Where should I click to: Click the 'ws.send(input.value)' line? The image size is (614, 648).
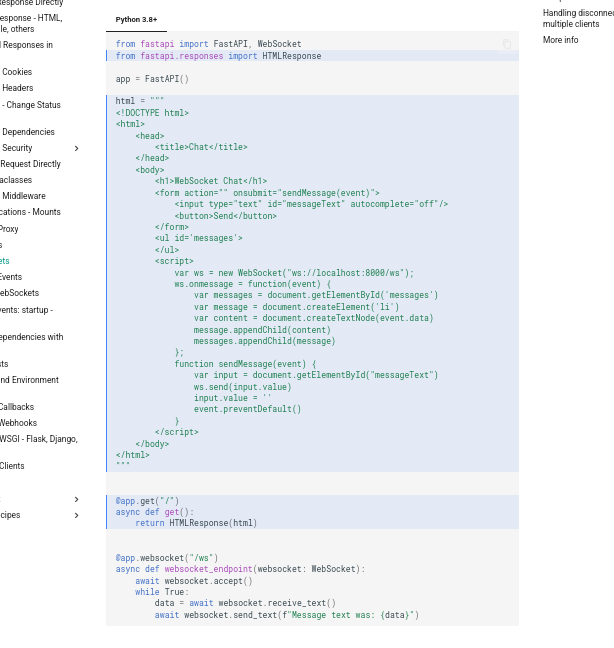point(243,387)
